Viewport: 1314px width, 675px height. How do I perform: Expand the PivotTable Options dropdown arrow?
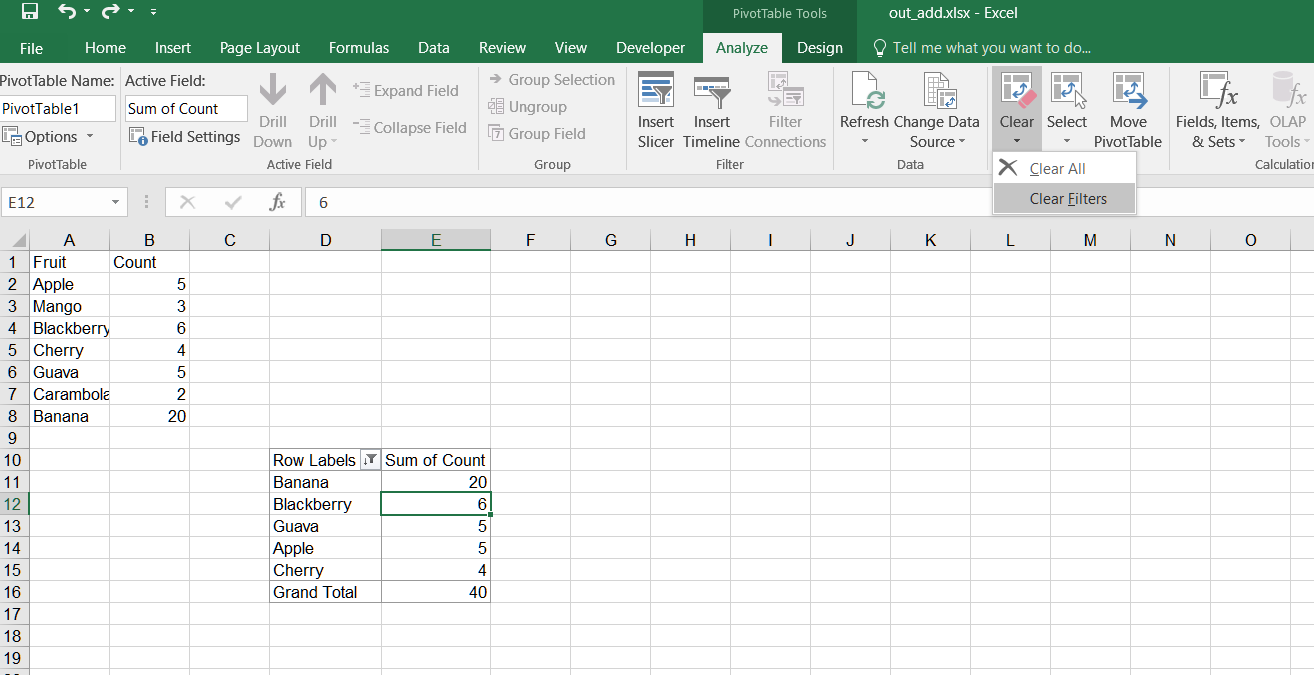click(x=90, y=137)
